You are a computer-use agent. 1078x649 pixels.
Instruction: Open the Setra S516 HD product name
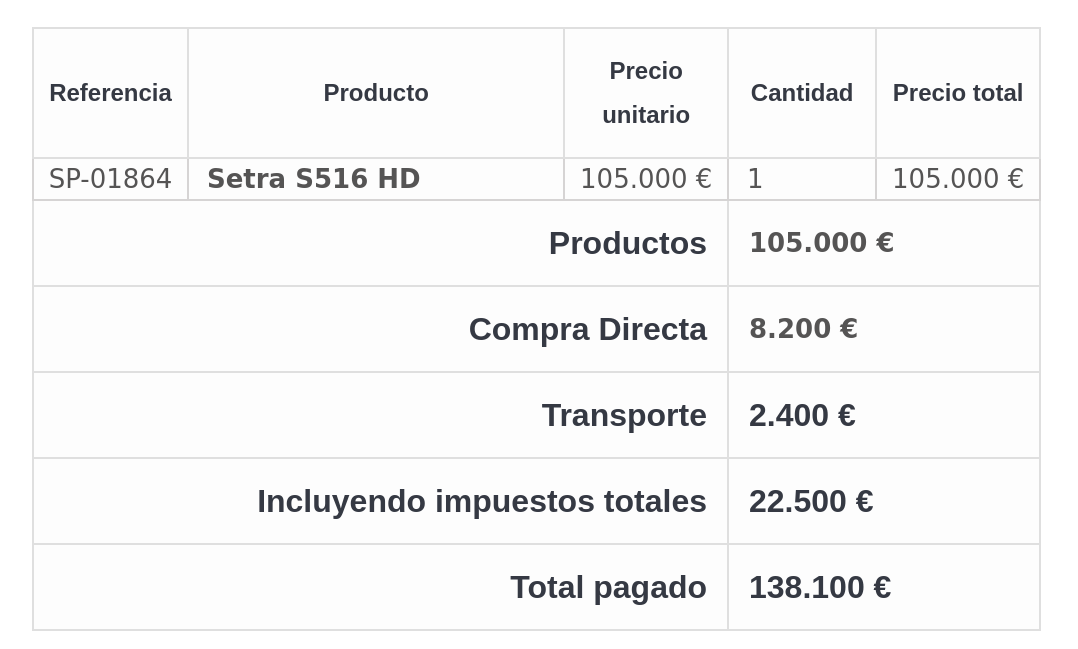point(313,179)
